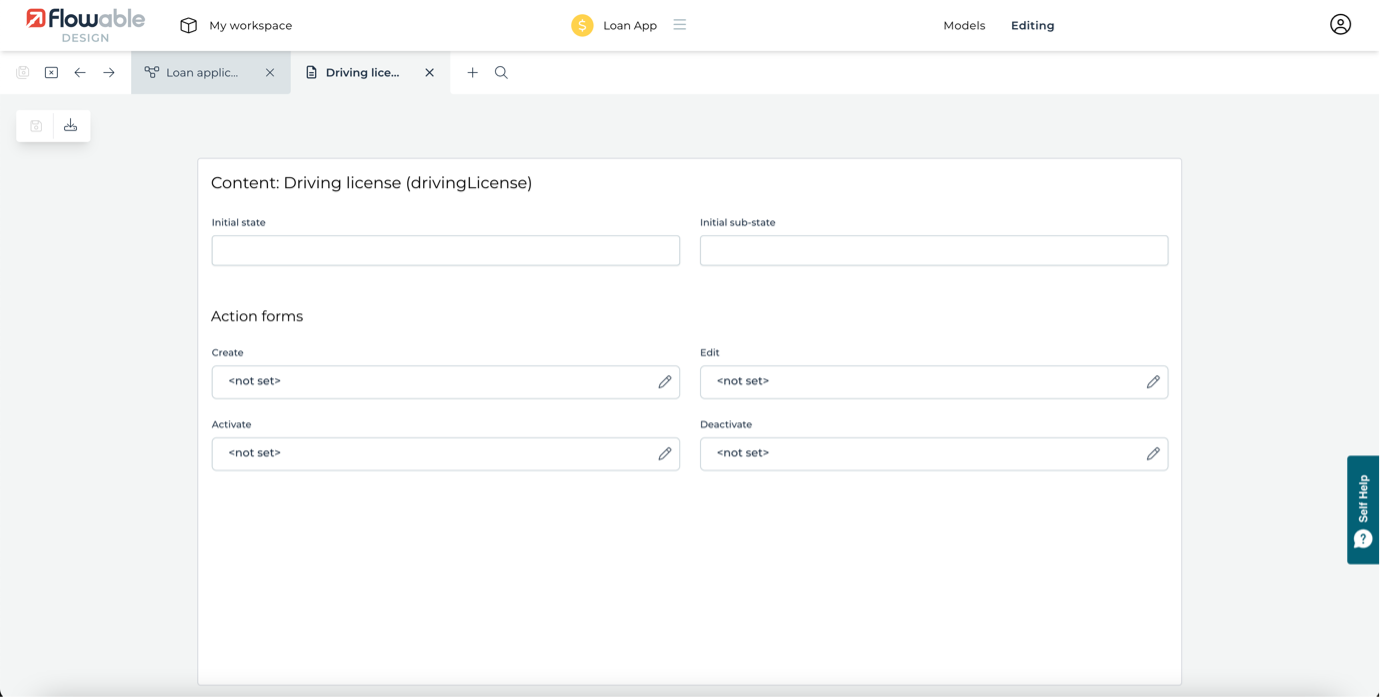
Task: Open a new tab with plus icon
Action: coord(472,73)
